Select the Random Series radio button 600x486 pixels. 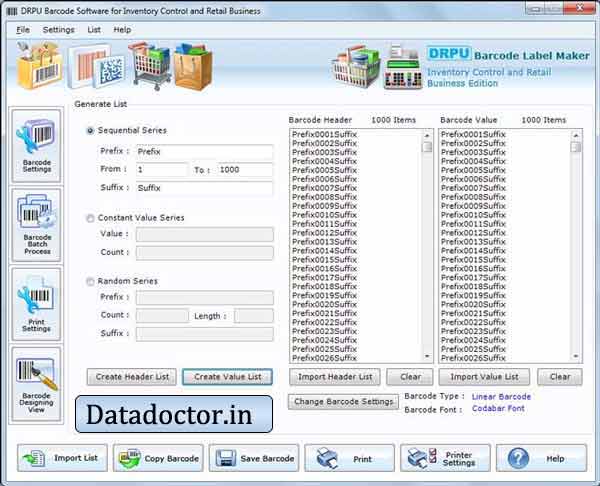pyautogui.click(x=90, y=282)
